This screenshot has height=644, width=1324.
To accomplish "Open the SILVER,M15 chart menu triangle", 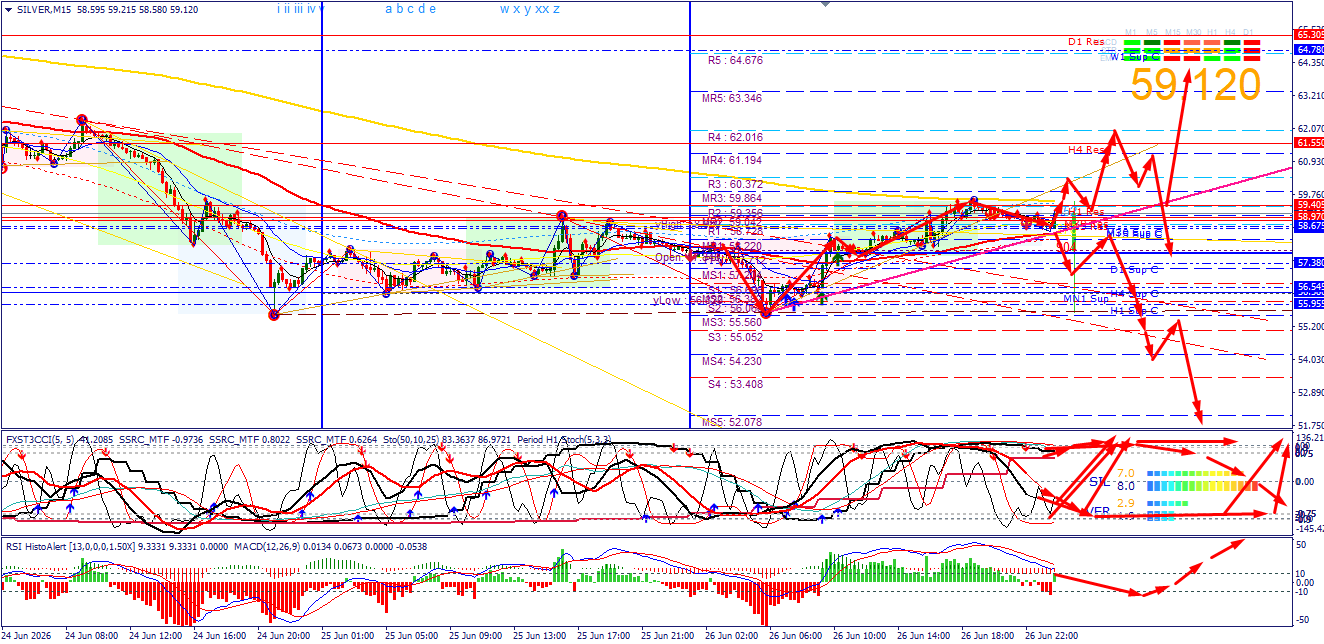I will click(9, 9).
